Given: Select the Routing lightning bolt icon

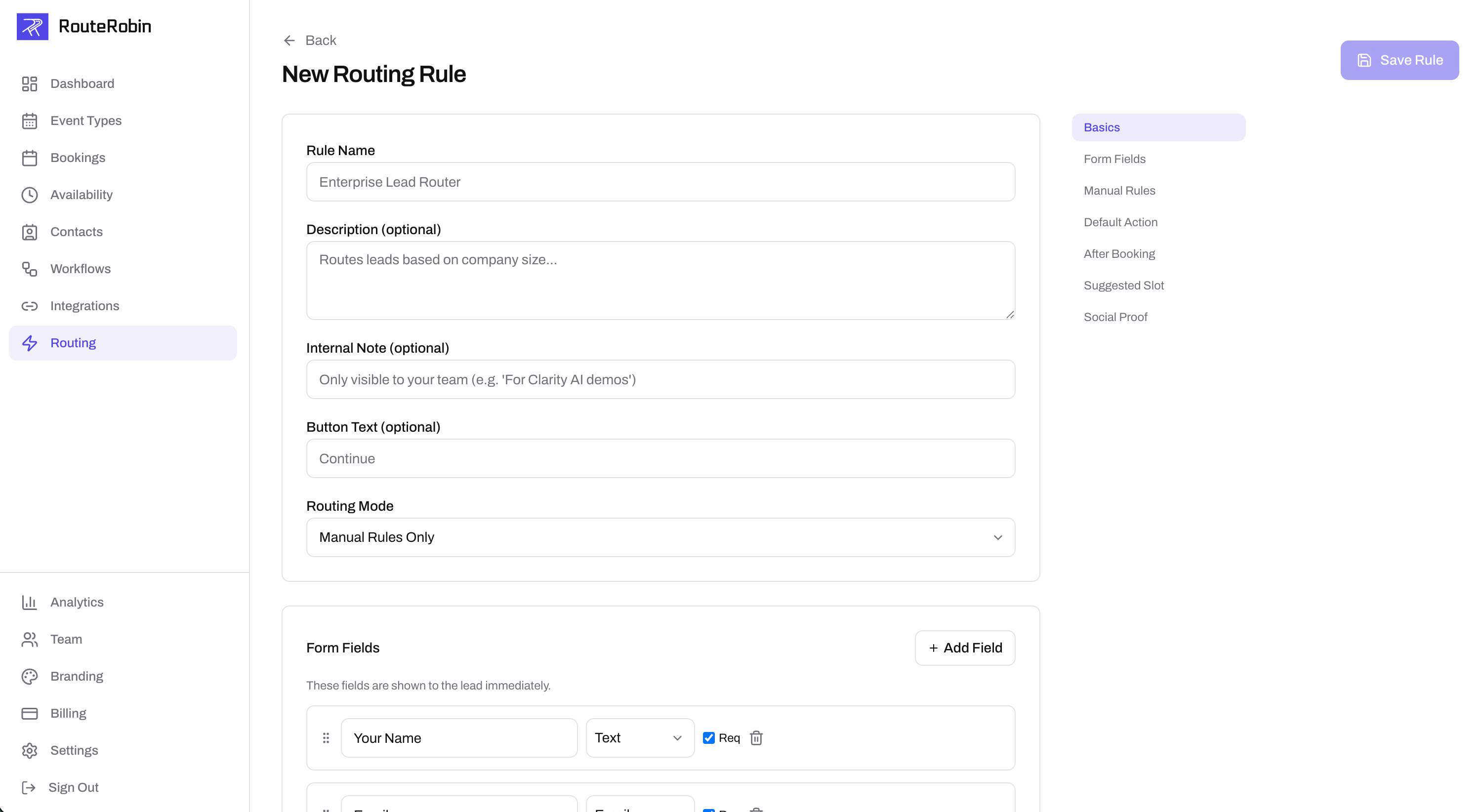Looking at the screenshot, I should (x=30, y=343).
